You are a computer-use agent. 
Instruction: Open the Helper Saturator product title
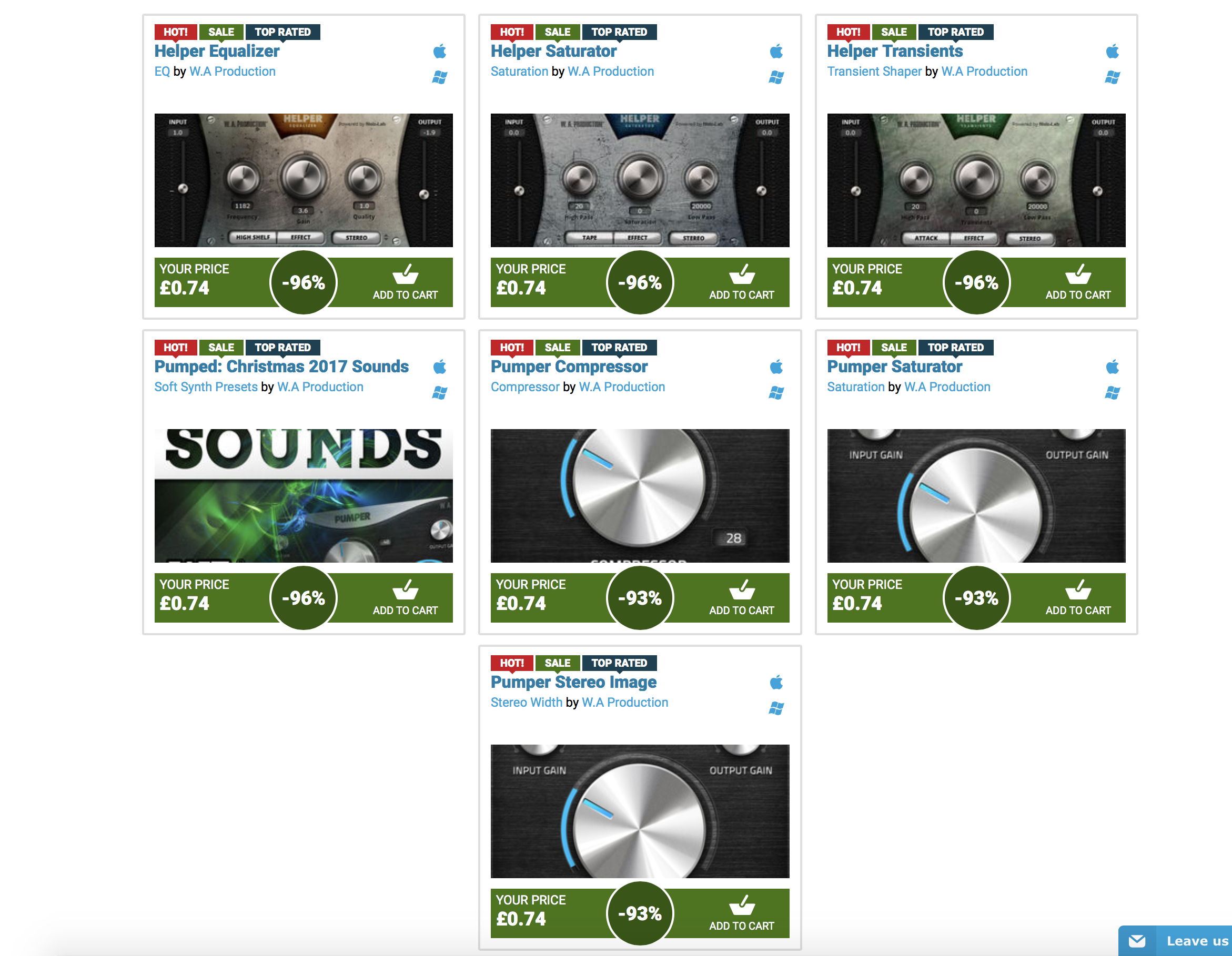553,51
